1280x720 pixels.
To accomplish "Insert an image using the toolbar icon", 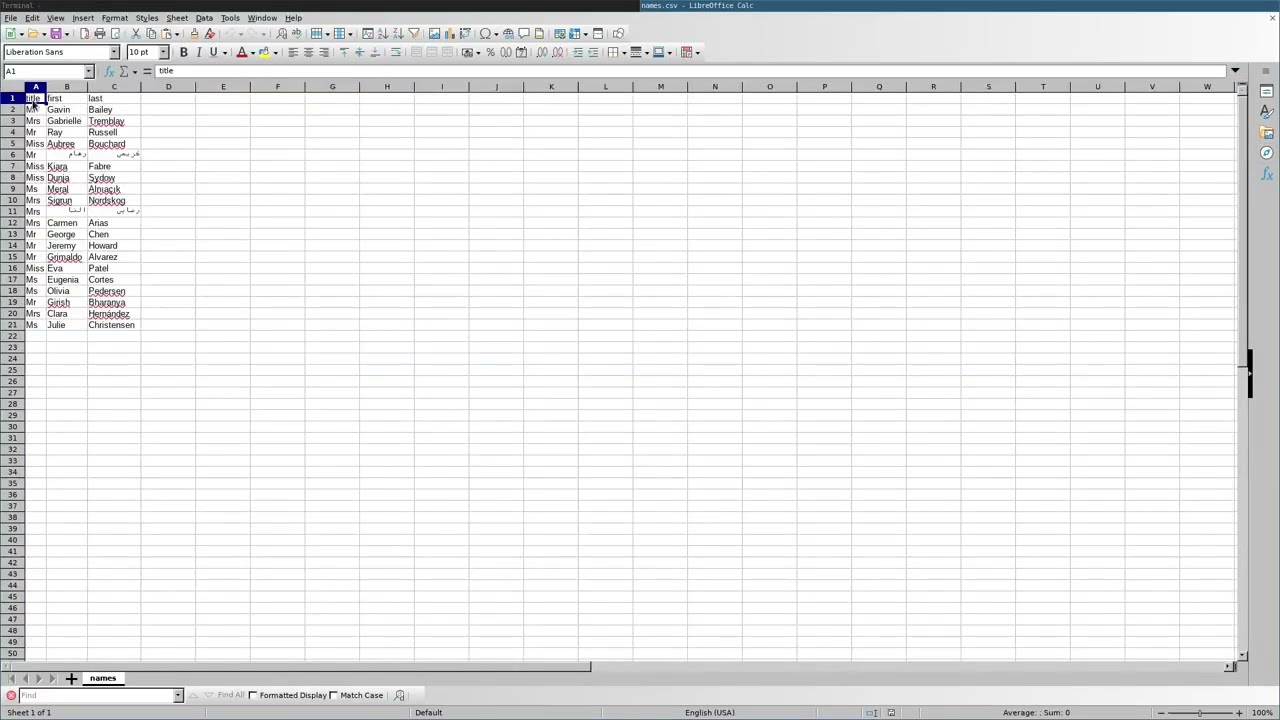I will [434, 33].
